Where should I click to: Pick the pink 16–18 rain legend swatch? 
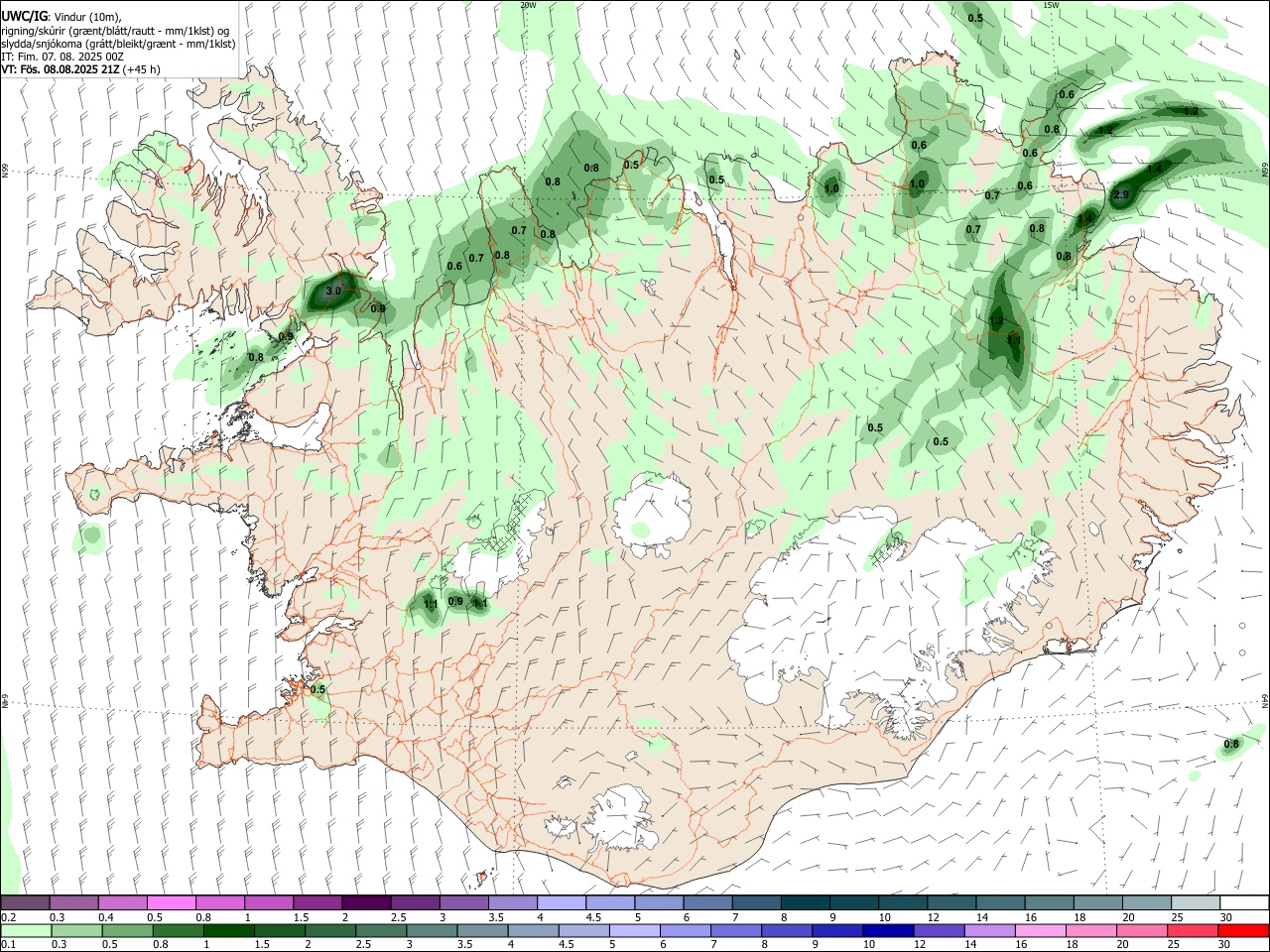point(1040,930)
